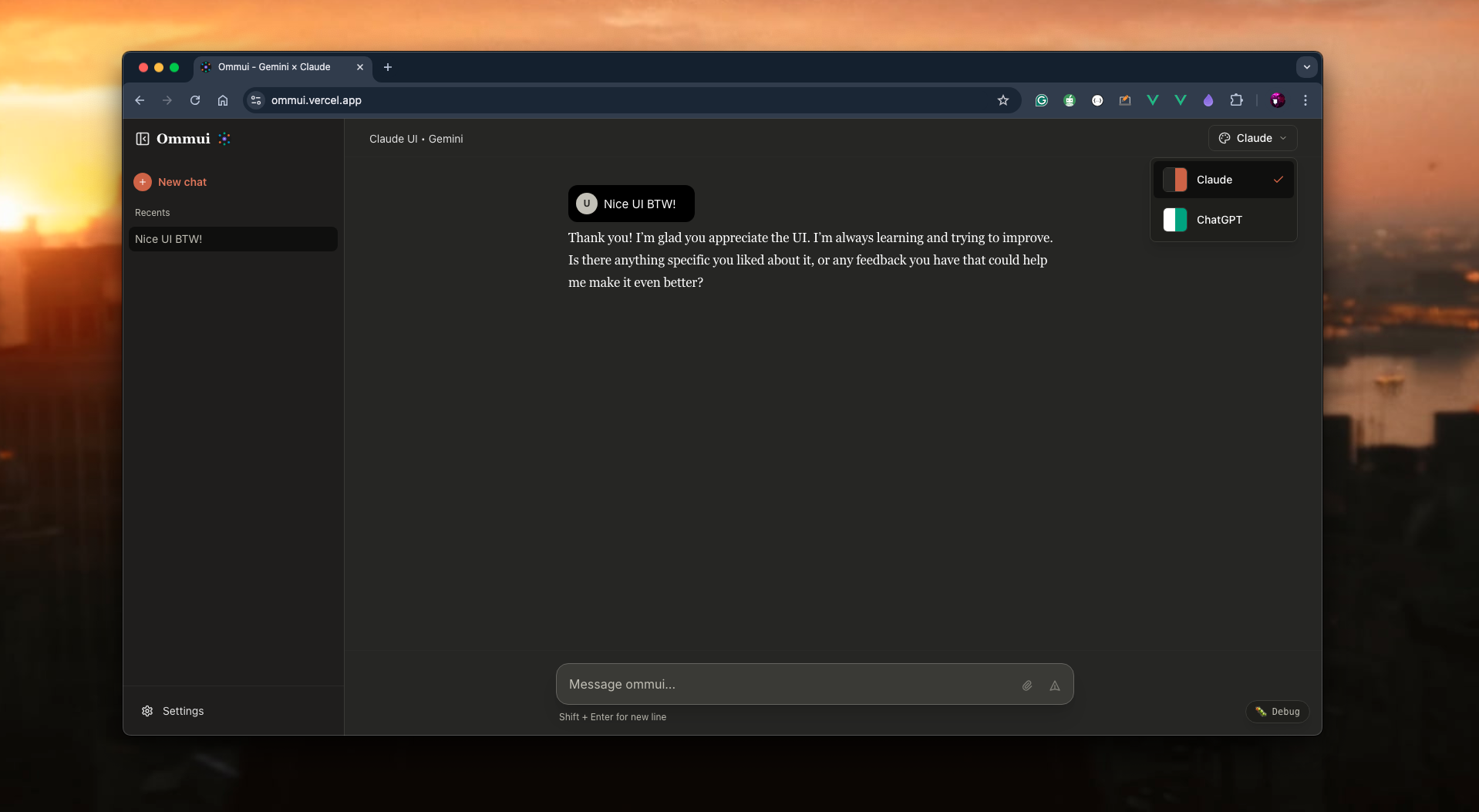Open the browser home page
Screen dimensions: 1479x812
click(223, 100)
